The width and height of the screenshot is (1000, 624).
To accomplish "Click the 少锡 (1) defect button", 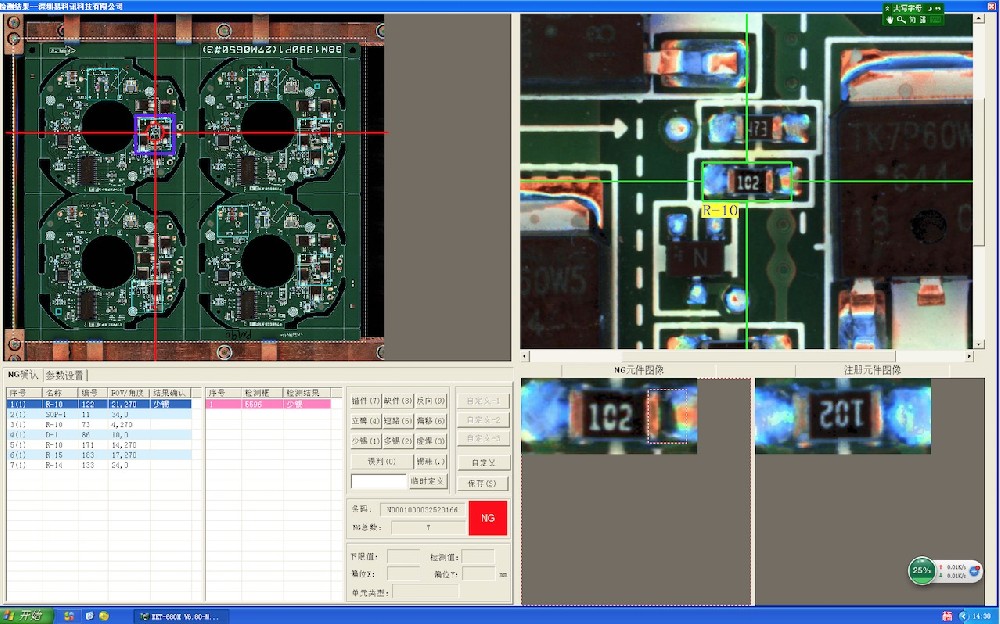I will pyautogui.click(x=365, y=441).
